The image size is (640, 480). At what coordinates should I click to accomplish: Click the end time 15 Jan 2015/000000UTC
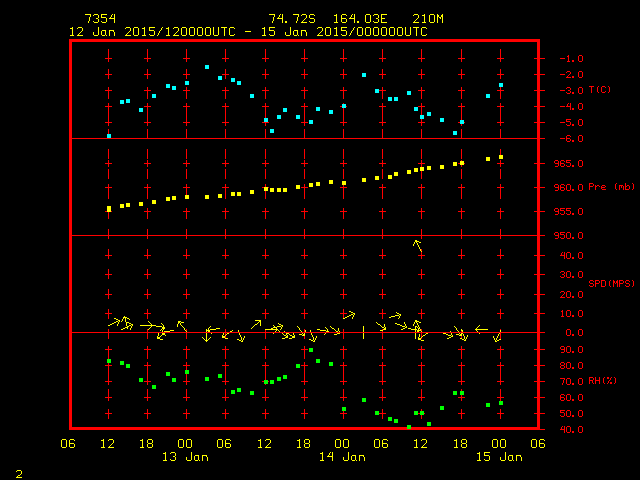point(342,32)
